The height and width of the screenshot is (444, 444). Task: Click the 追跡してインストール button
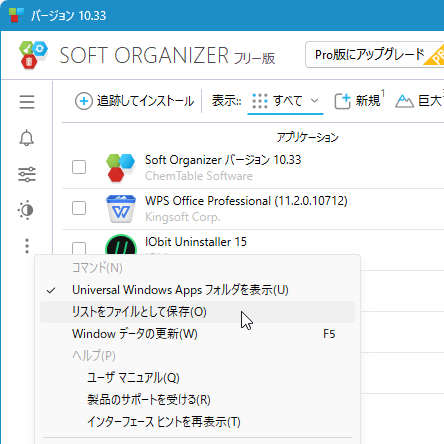(134, 101)
